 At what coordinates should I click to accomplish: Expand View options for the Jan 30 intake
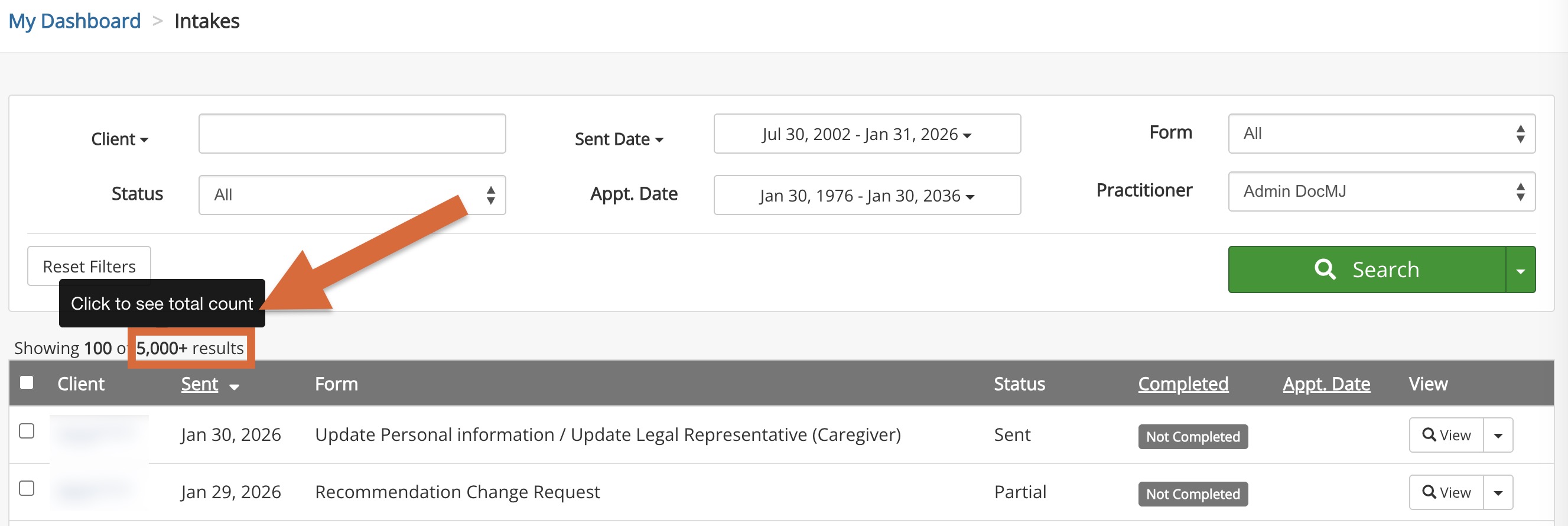1498,434
